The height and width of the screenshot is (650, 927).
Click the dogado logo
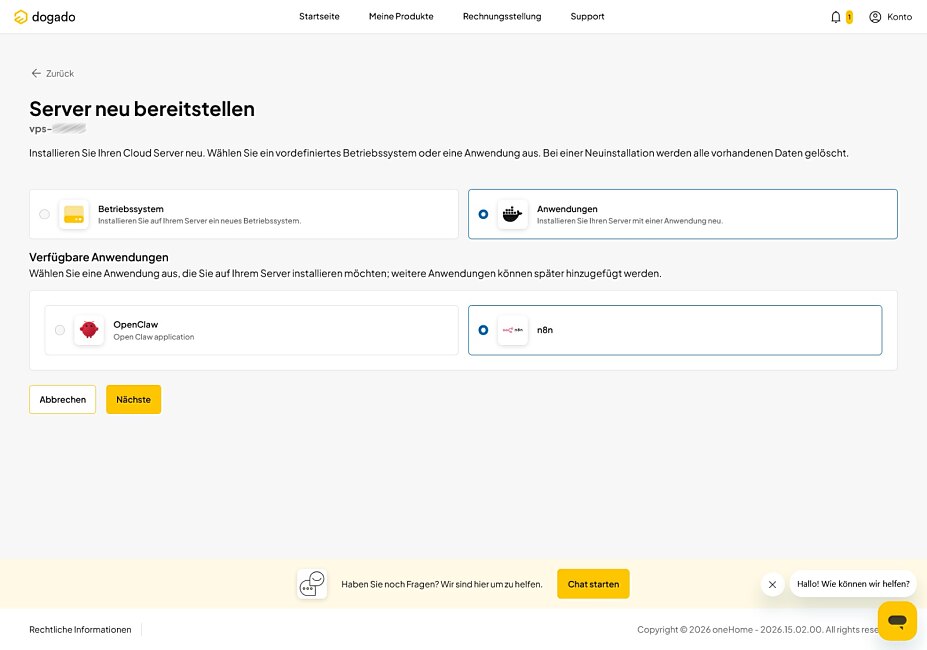pos(45,17)
